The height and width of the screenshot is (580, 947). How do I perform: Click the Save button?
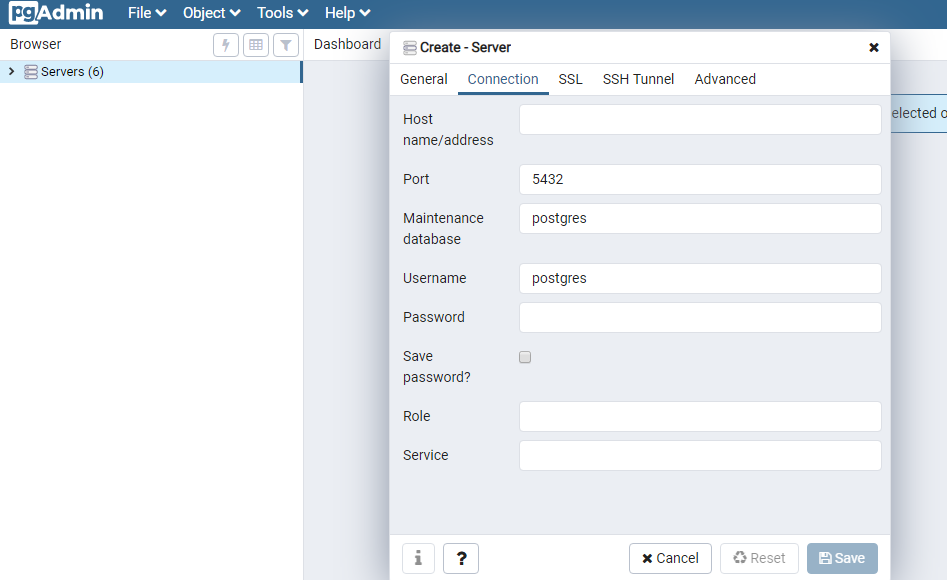pos(842,558)
